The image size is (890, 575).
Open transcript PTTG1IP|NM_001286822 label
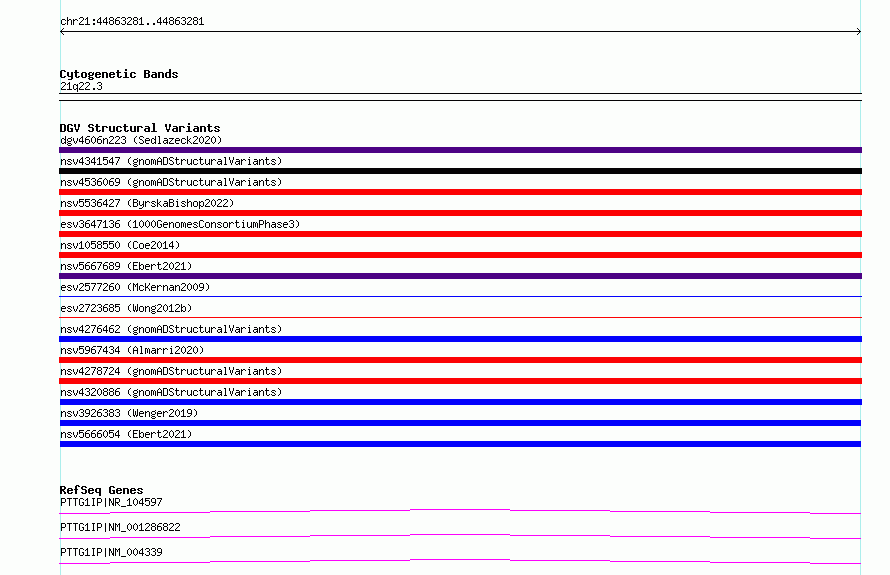(120, 527)
